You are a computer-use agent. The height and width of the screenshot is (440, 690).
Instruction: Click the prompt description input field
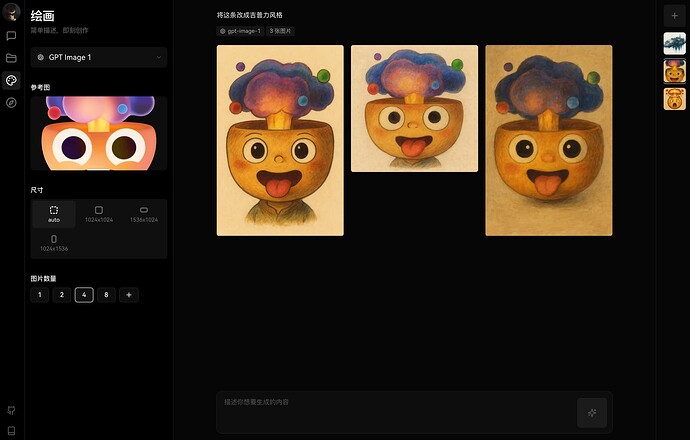pos(396,412)
